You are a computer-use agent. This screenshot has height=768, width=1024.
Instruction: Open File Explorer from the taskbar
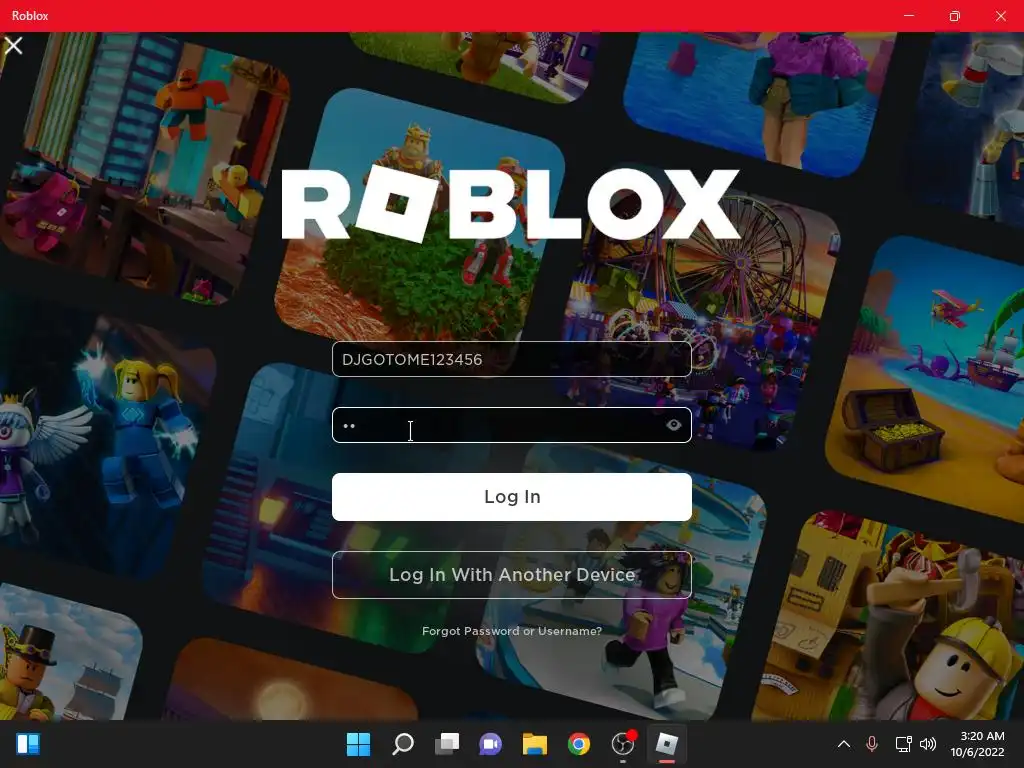click(x=535, y=744)
